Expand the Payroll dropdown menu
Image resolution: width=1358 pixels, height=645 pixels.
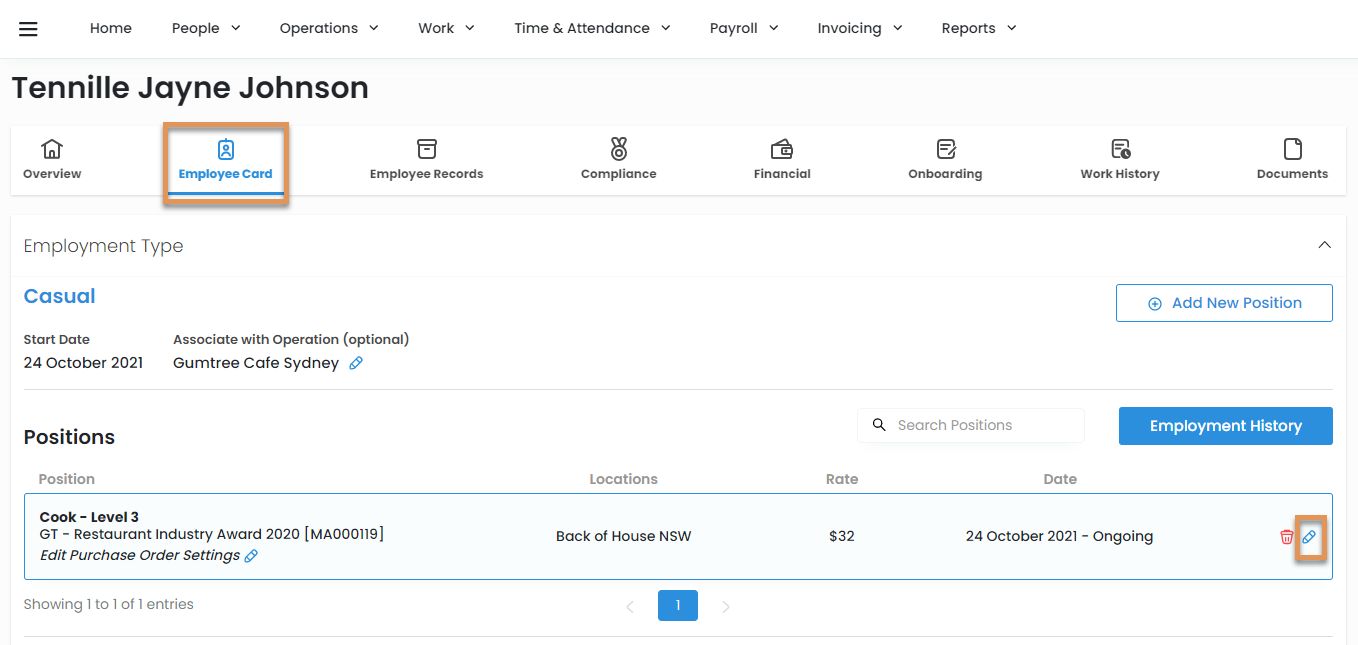tap(744, 28)
